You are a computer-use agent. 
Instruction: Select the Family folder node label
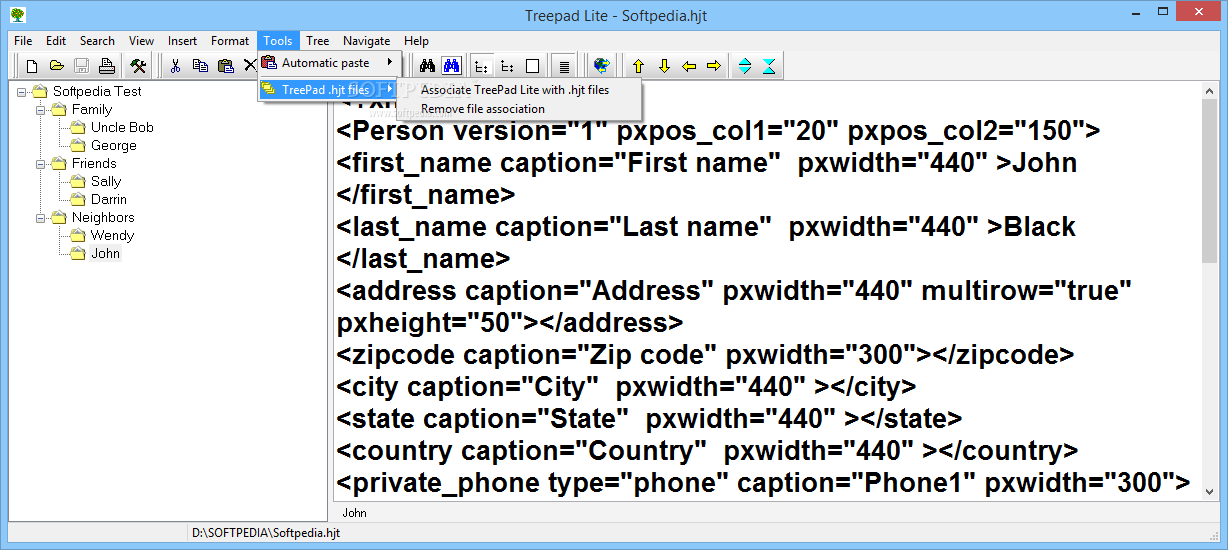click(x=92, y=109)
